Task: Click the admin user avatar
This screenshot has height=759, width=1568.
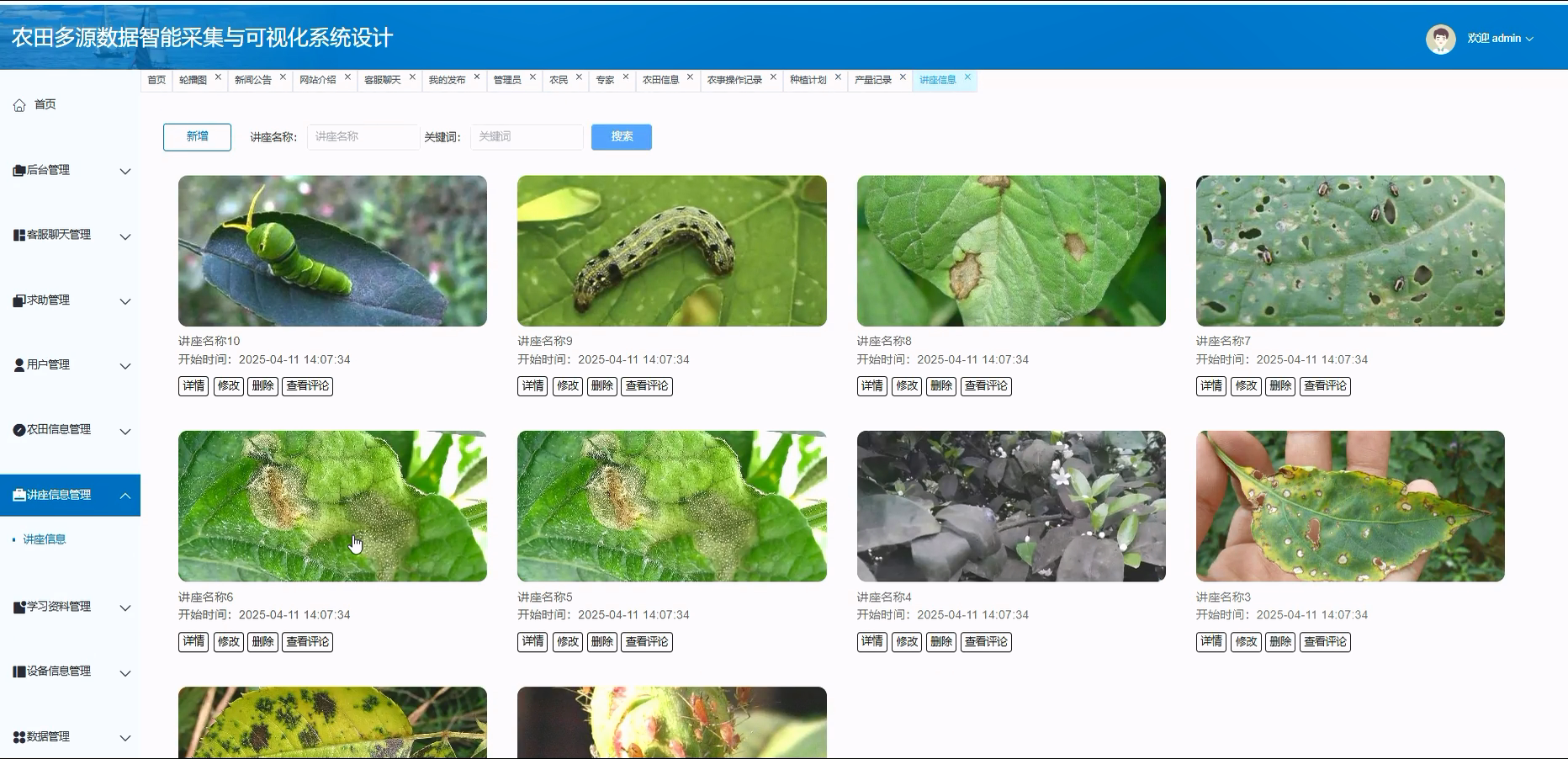Action: click(x=1440, y=39)
